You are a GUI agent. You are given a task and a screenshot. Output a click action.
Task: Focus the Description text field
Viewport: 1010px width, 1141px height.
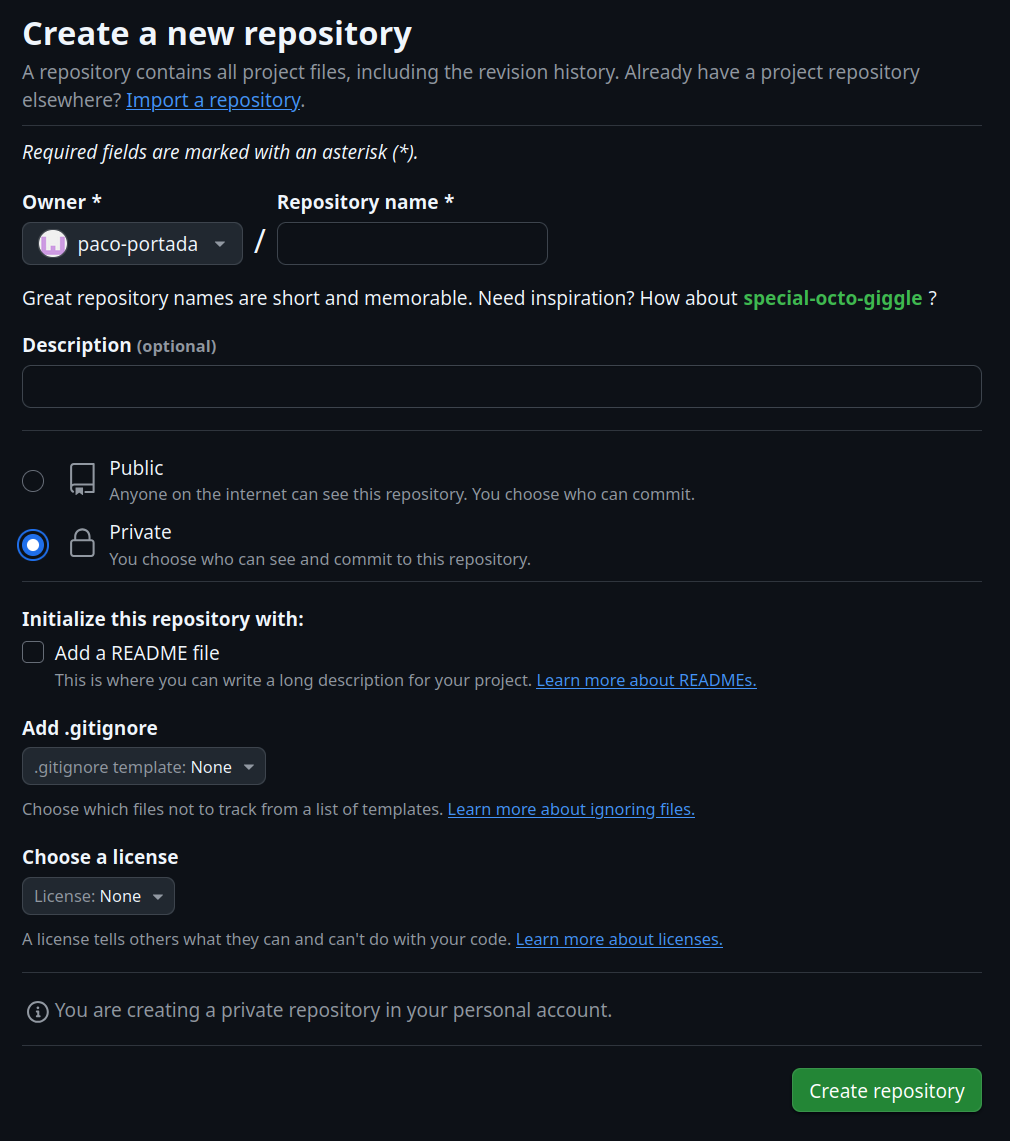[x=502, y=386]
